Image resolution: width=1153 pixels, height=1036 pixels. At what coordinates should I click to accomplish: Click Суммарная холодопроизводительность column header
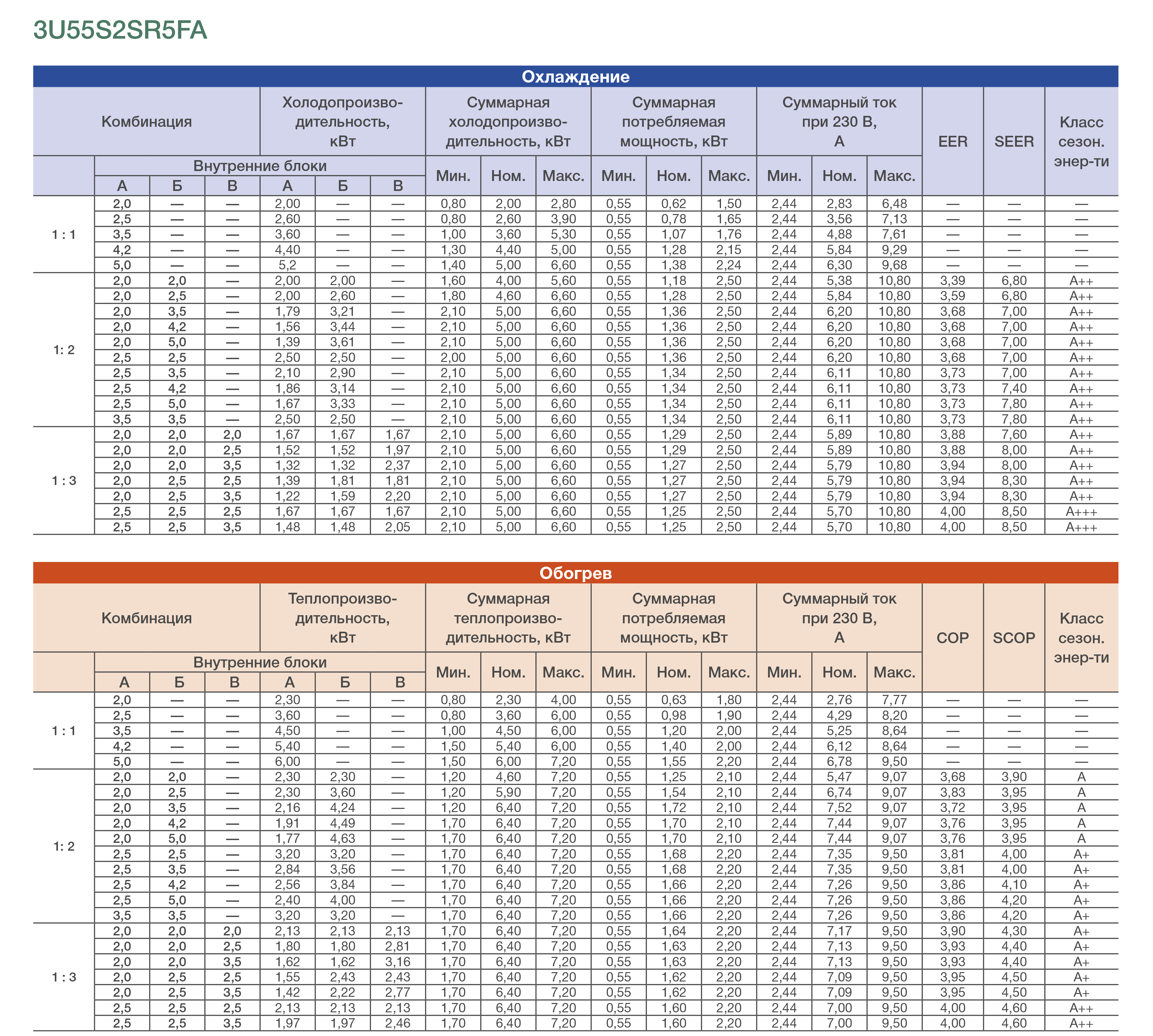pyautogui.click(x=508, y=122)
